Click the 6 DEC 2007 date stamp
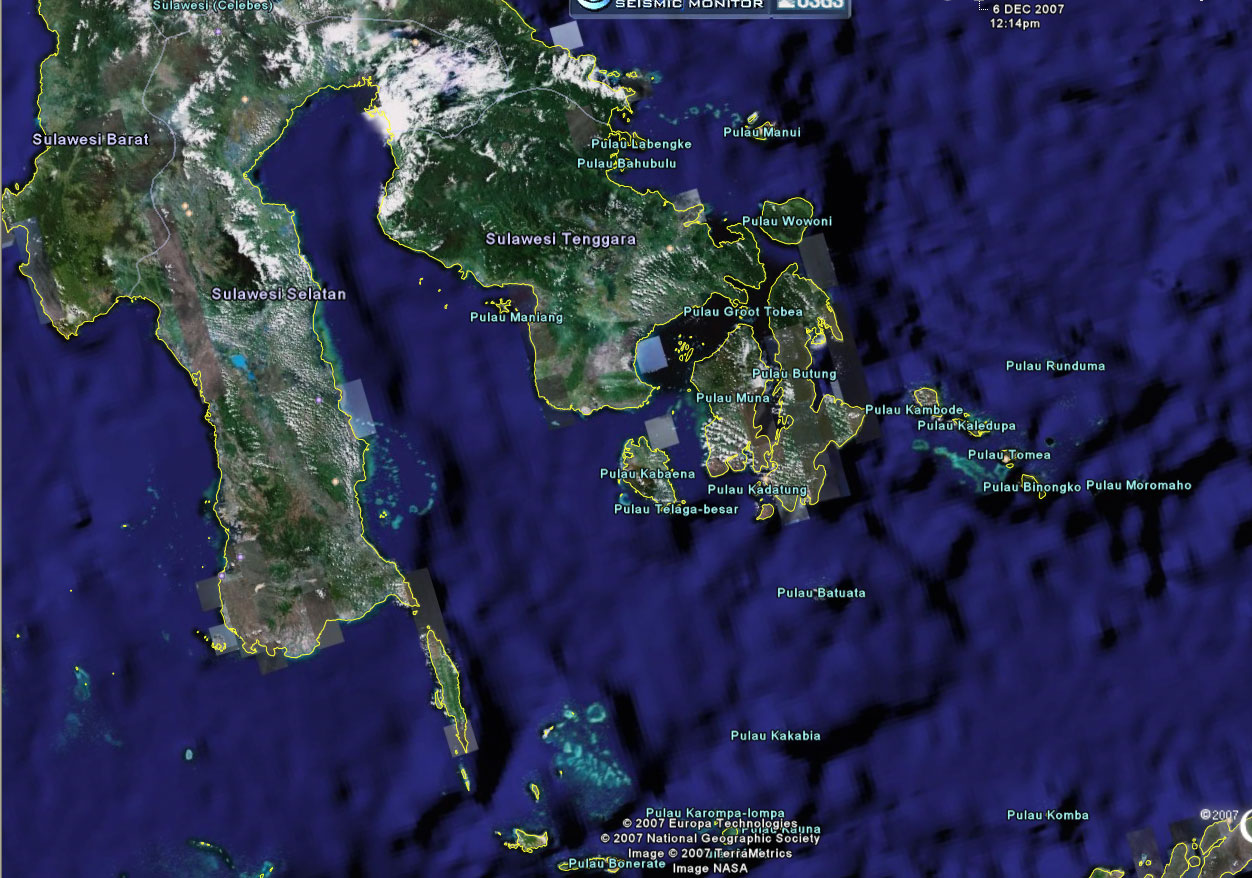Viewport: 1252px width, 878px height. pyautogui.click(x=1028, y=9)
